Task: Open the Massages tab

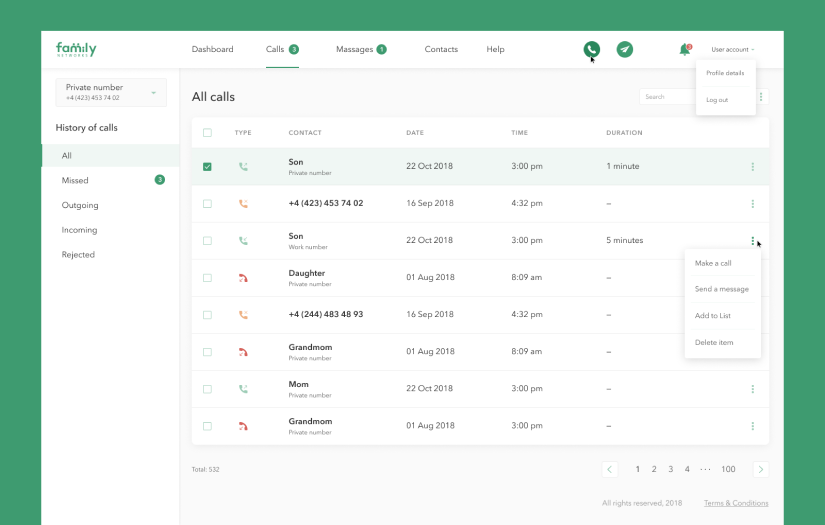Action: (361, 49)
